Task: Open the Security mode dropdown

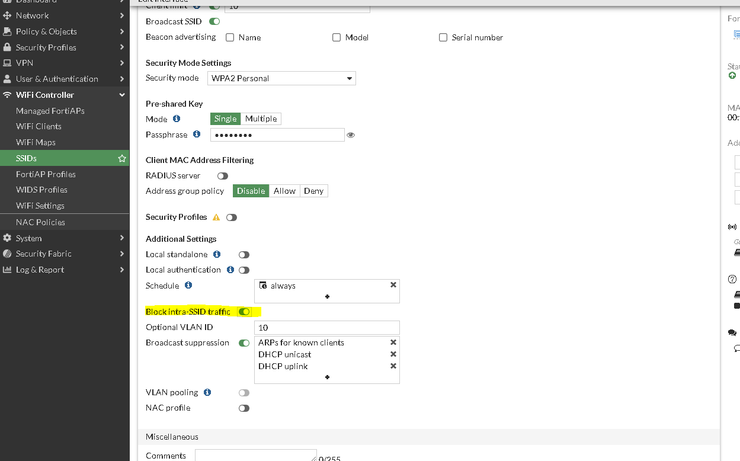Action: point(280,78)
